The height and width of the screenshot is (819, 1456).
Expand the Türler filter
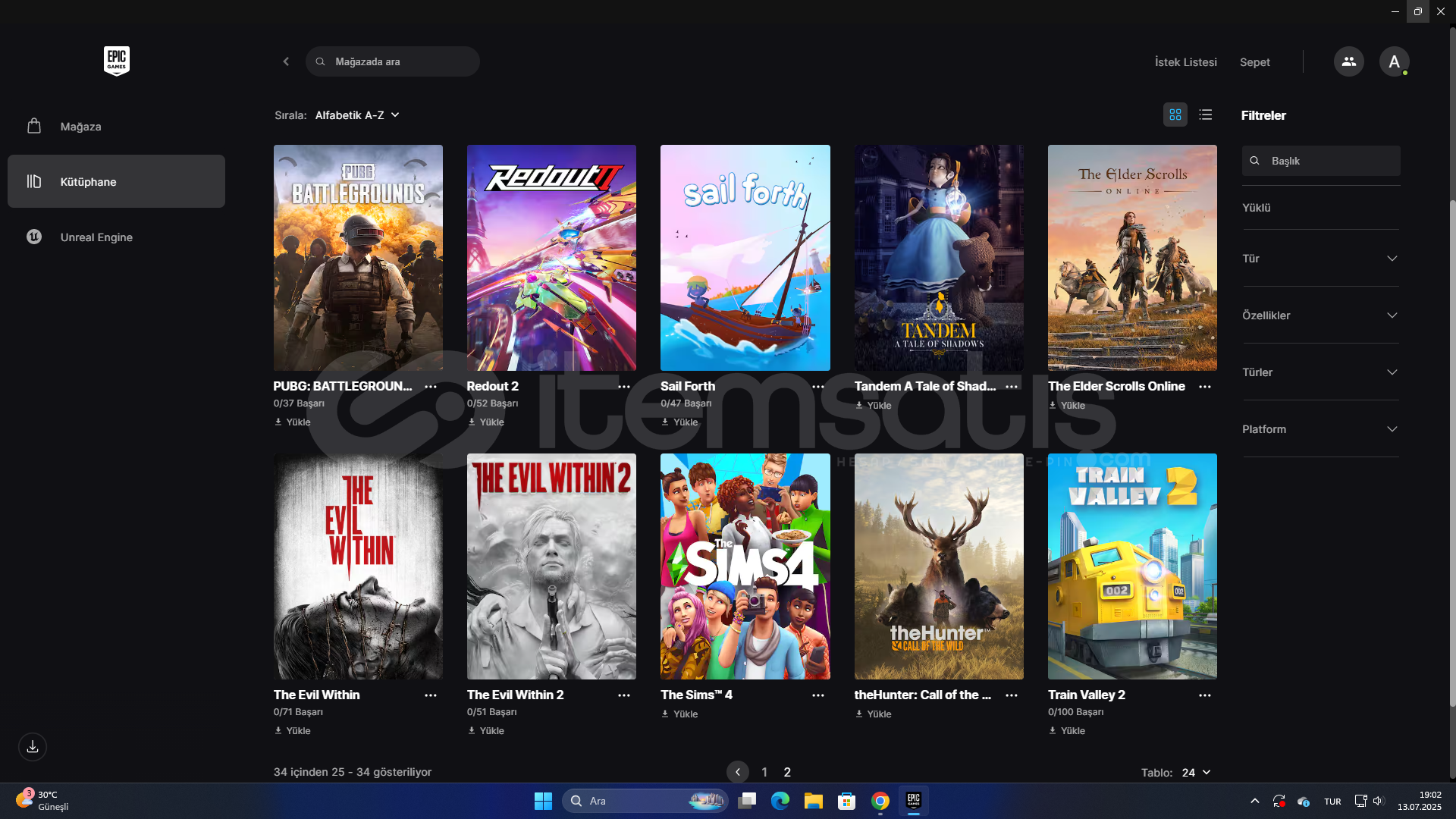click(x=1321, y=372)
